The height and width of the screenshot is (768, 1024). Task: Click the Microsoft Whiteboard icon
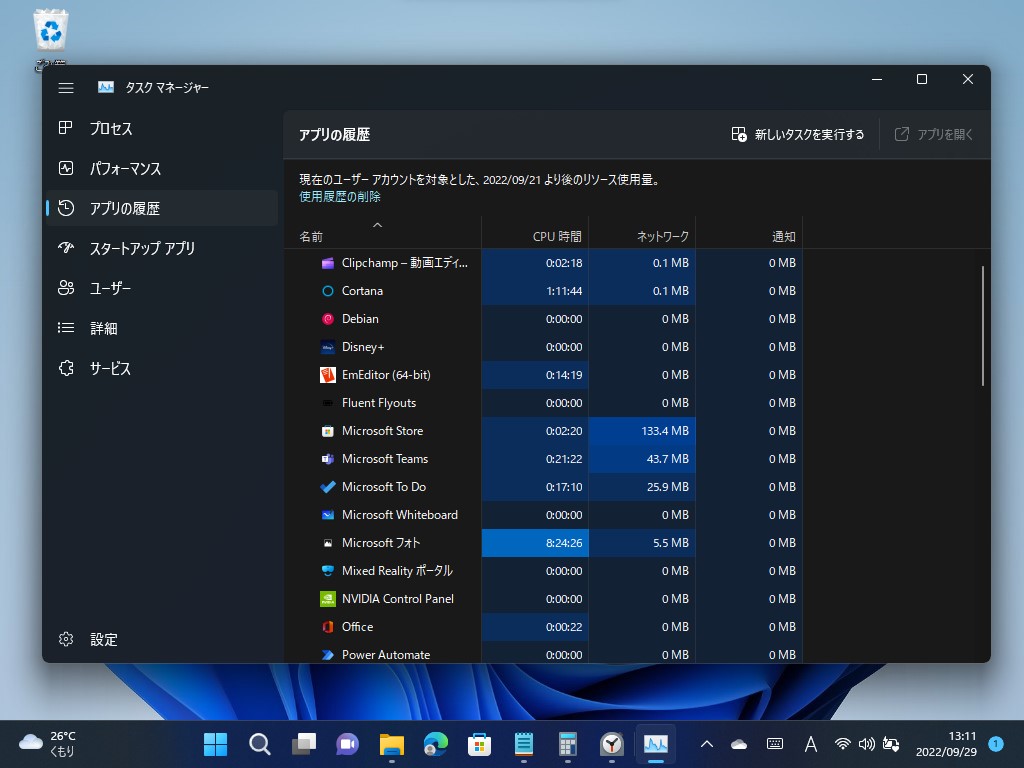tap(328, 515)
